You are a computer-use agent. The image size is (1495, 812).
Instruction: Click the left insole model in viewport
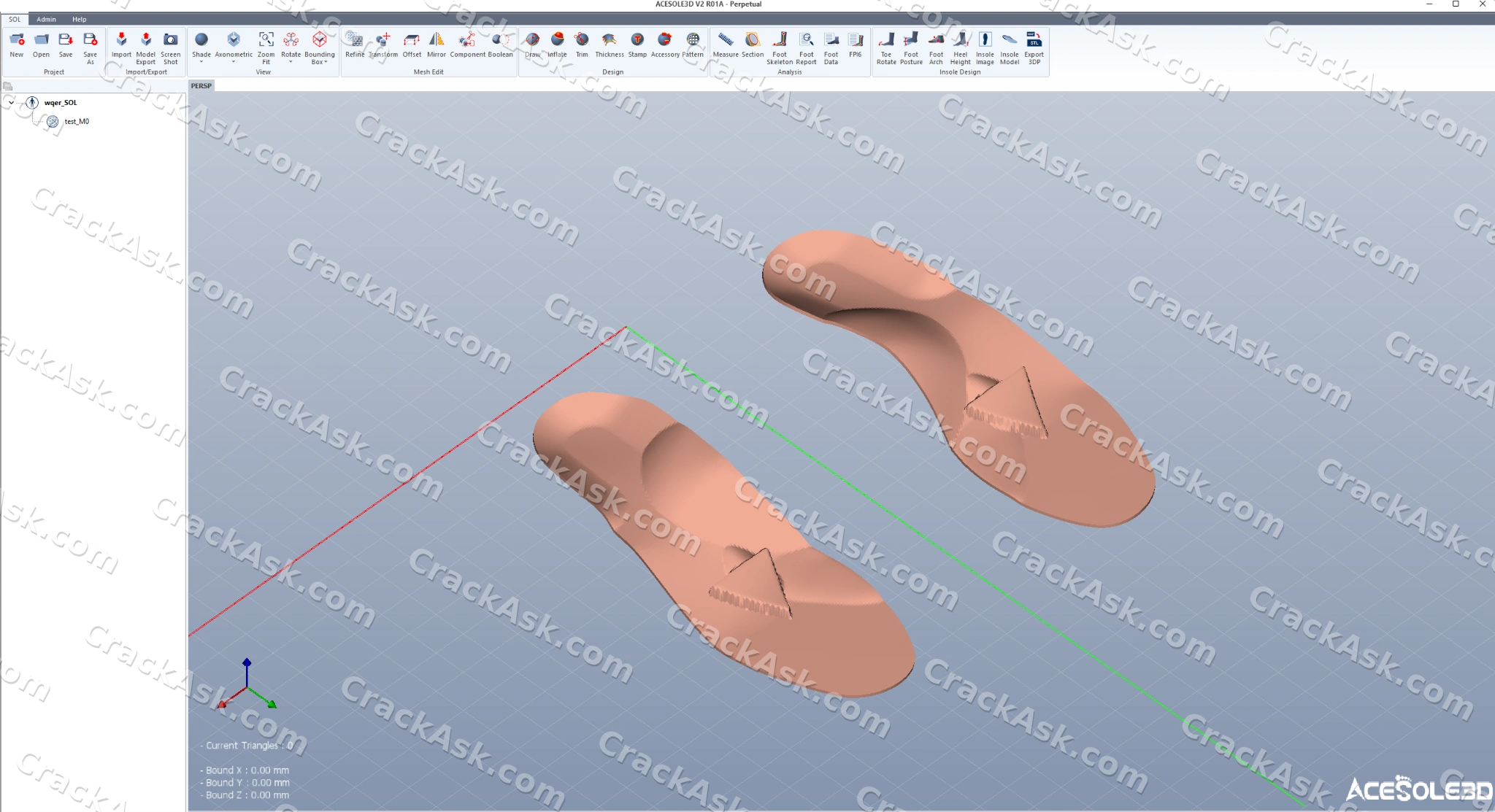click(723, 544)
